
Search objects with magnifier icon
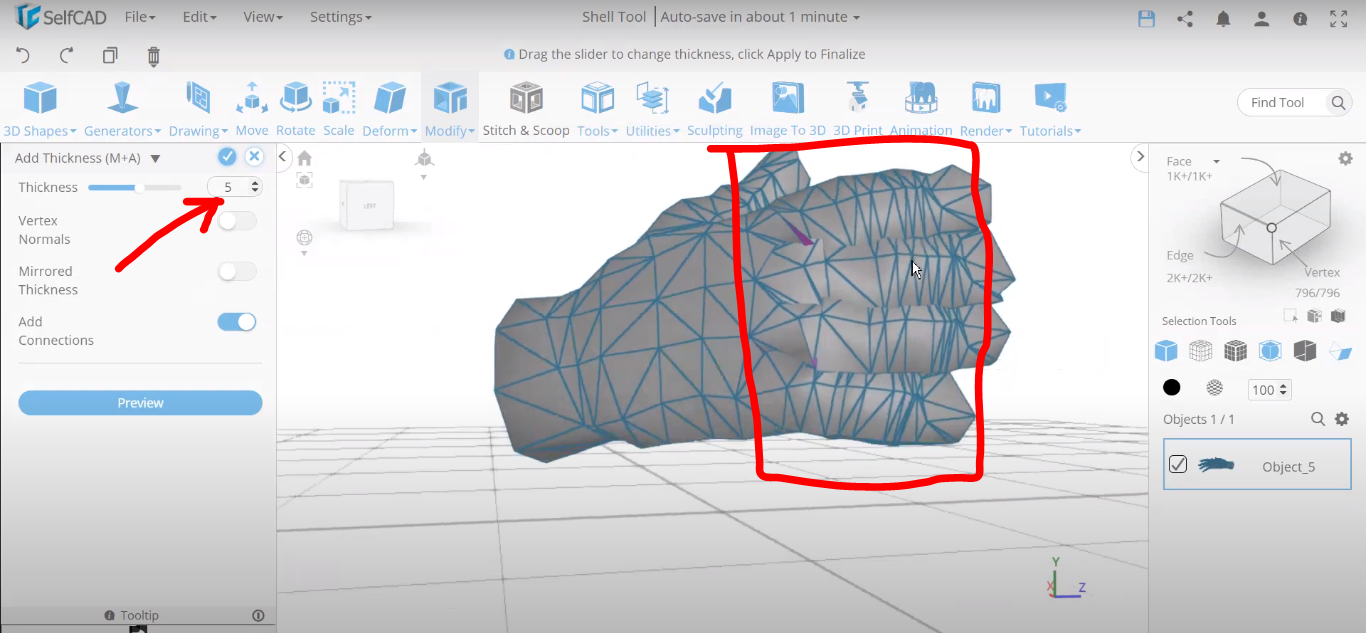click(x=1318, y=419)
